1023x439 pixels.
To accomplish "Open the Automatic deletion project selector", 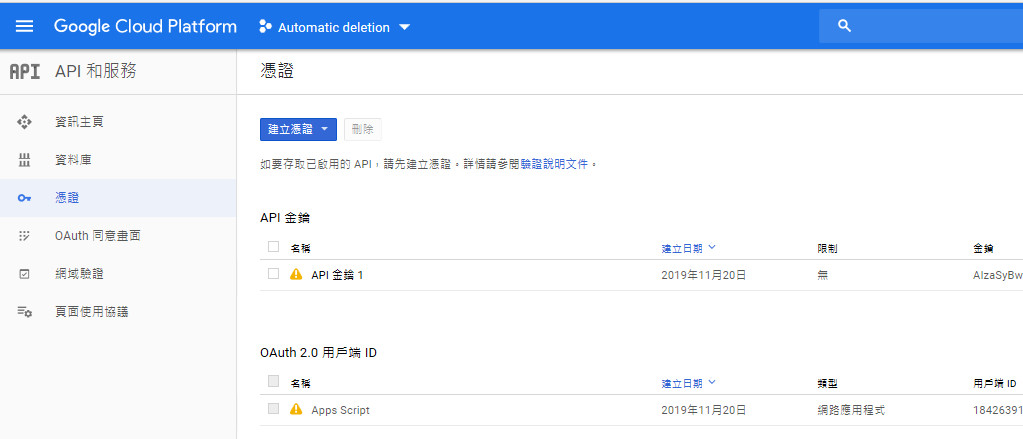I will click(335, 27).
